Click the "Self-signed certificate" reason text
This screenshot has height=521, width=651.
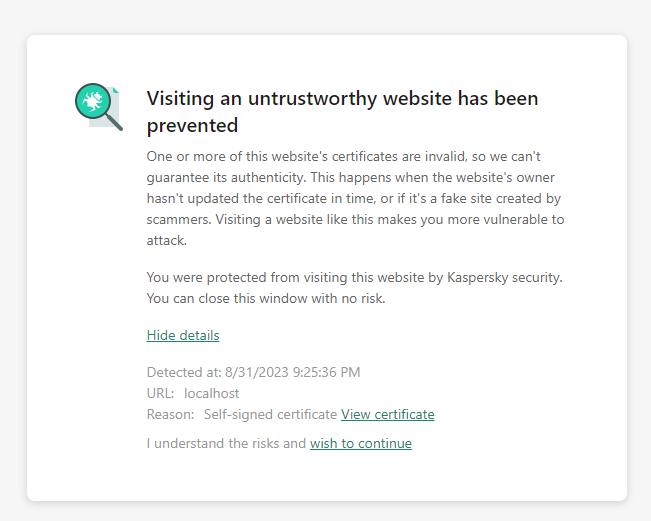[270, 414]
